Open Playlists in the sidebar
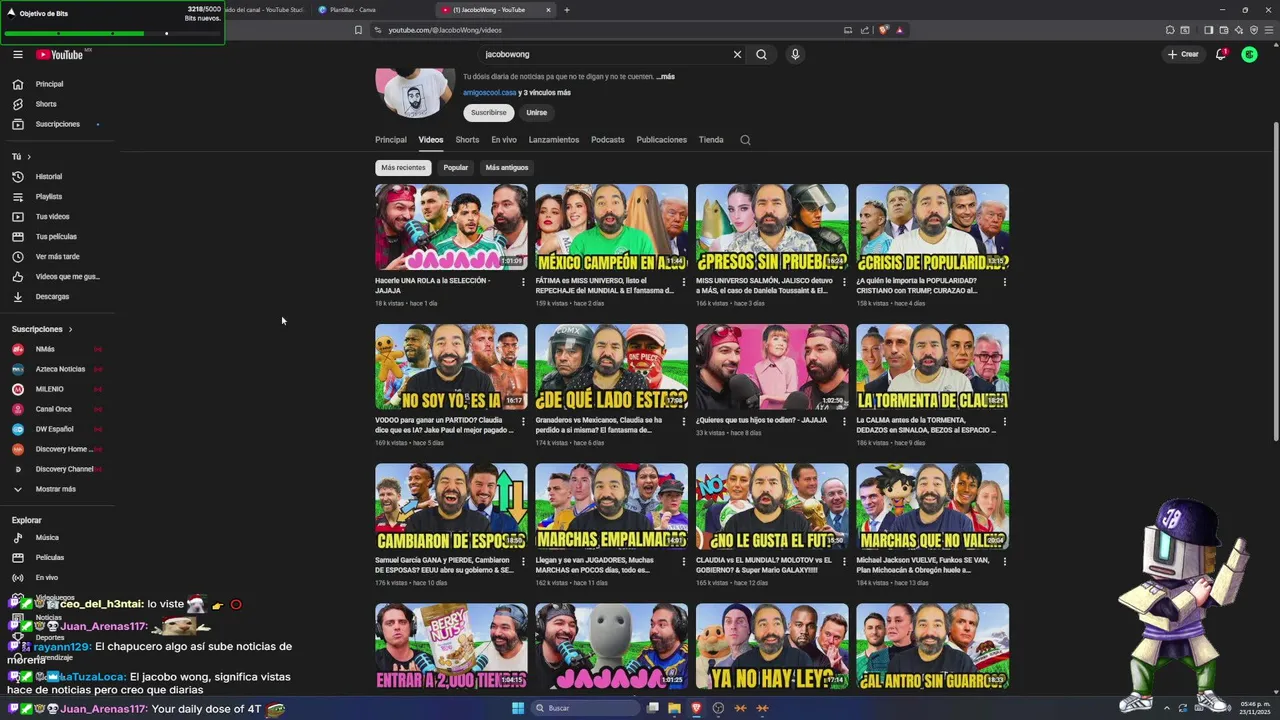 point(60,196)
